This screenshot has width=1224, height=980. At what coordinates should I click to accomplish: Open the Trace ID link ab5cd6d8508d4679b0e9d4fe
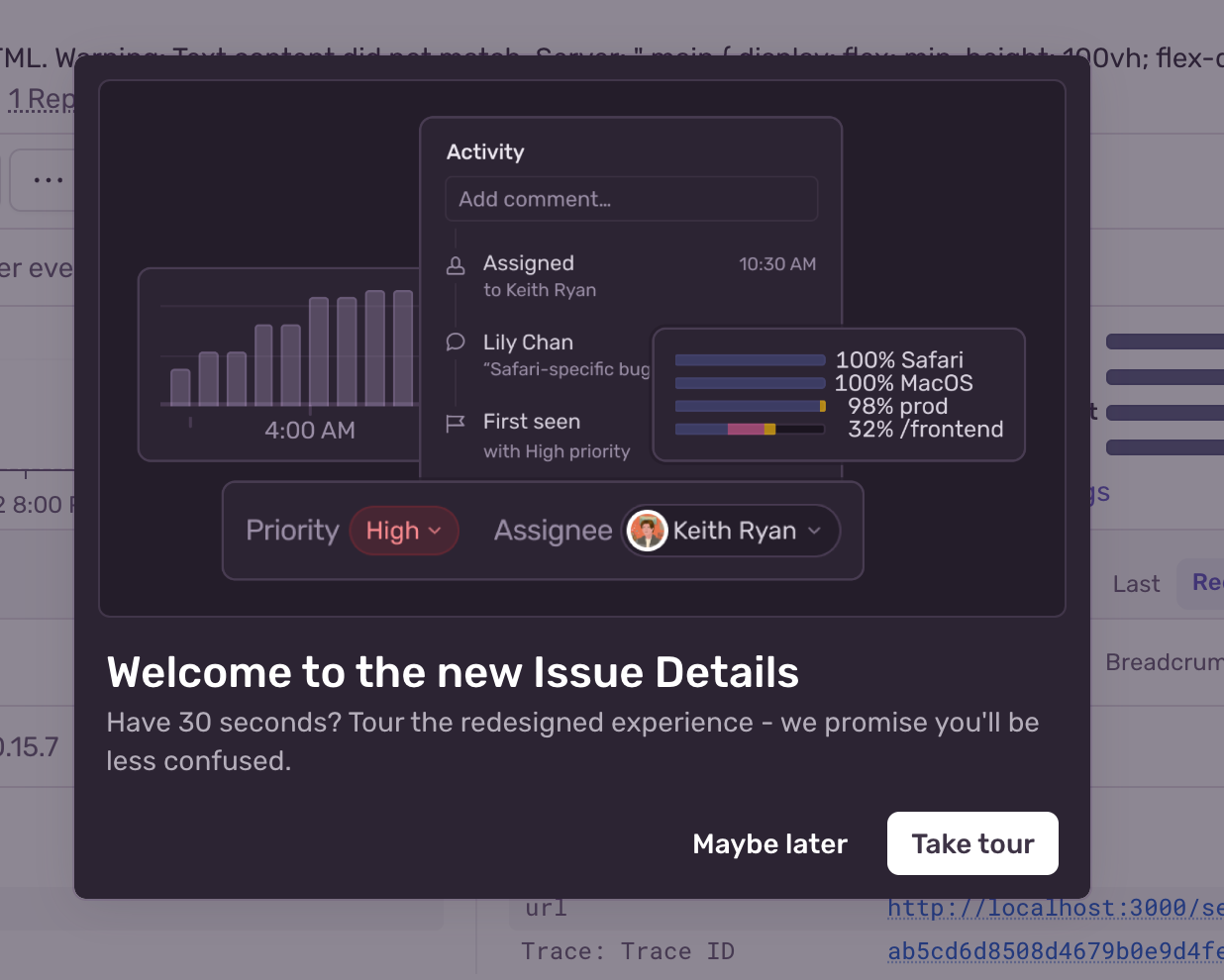click(1055, 951)
